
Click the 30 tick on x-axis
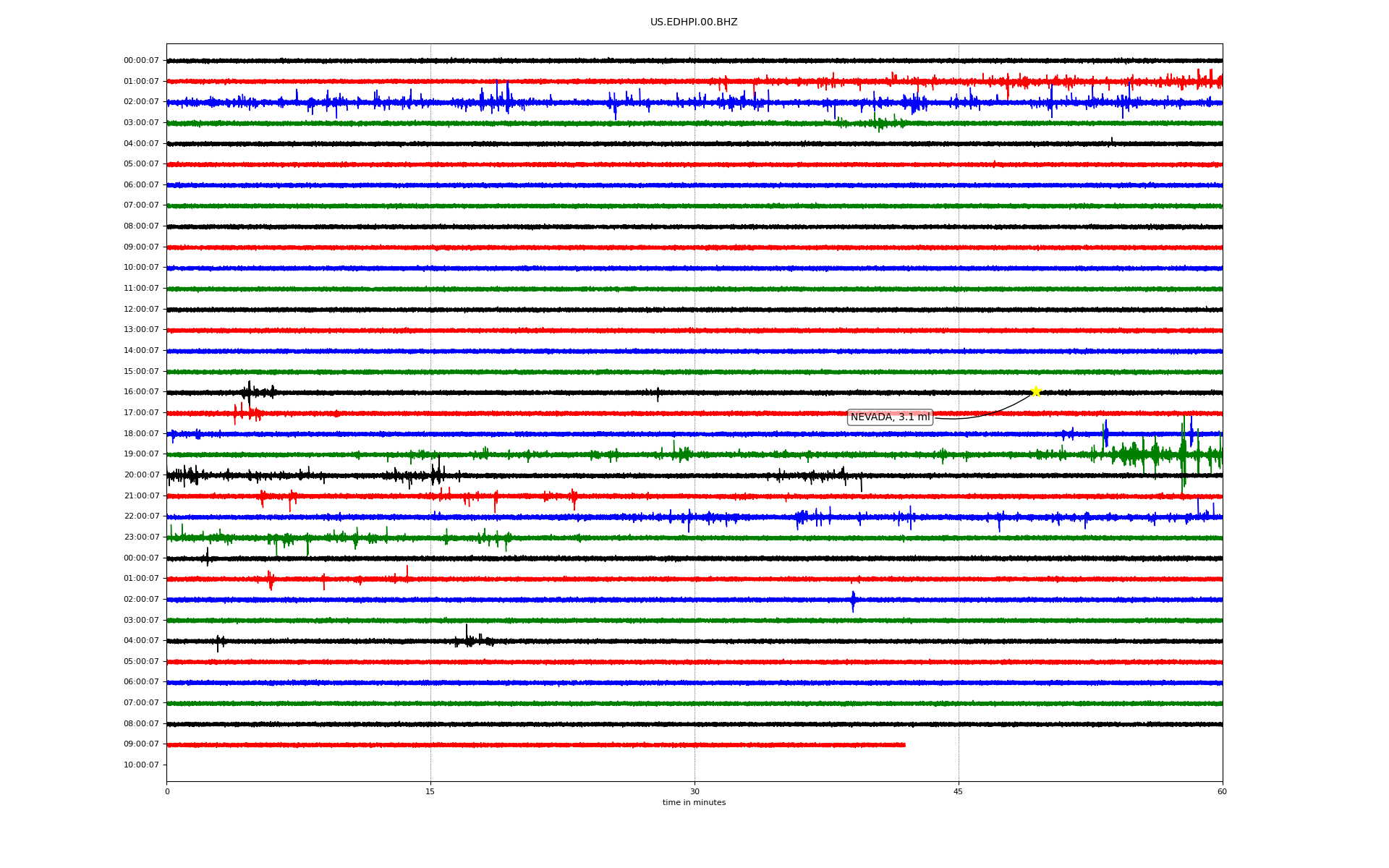pos(694,792)
